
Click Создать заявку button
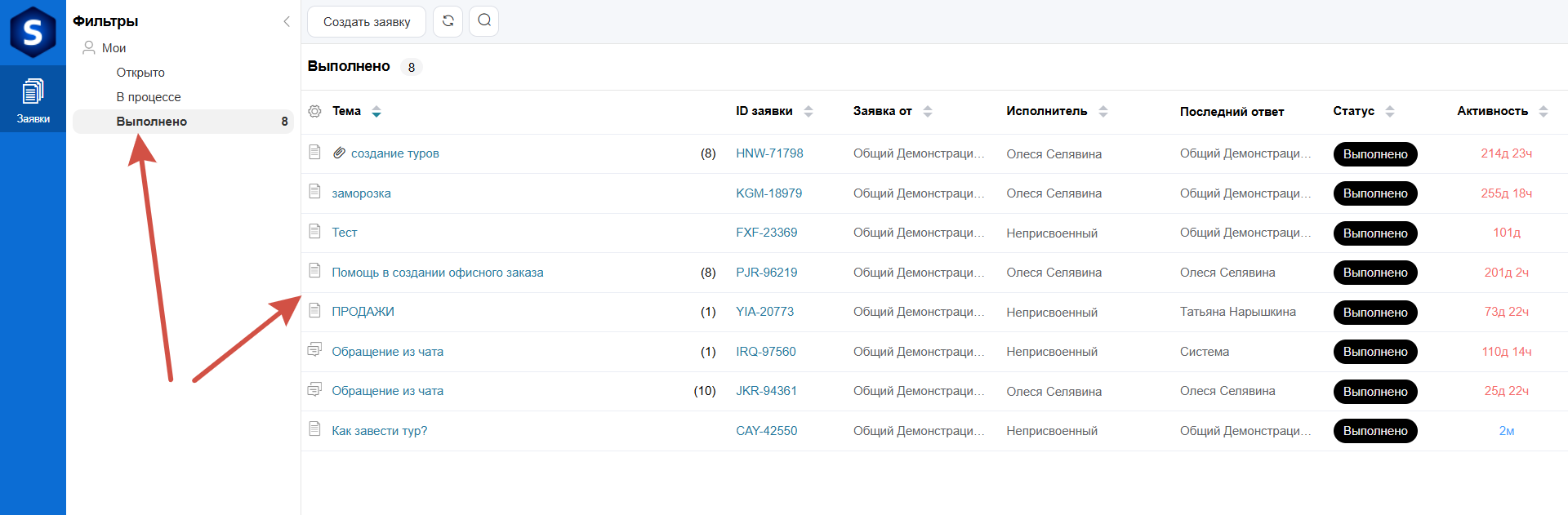367,22
